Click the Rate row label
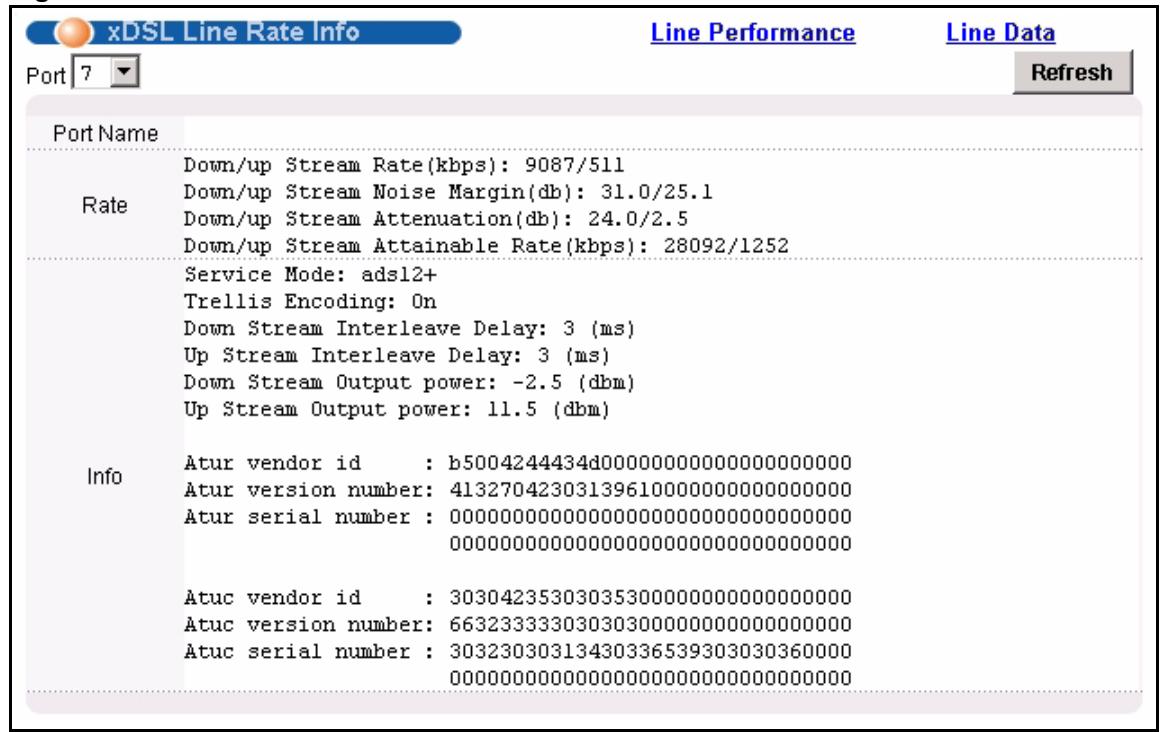The width and height of the screenshot is (1162, 732). coord(104,205)
